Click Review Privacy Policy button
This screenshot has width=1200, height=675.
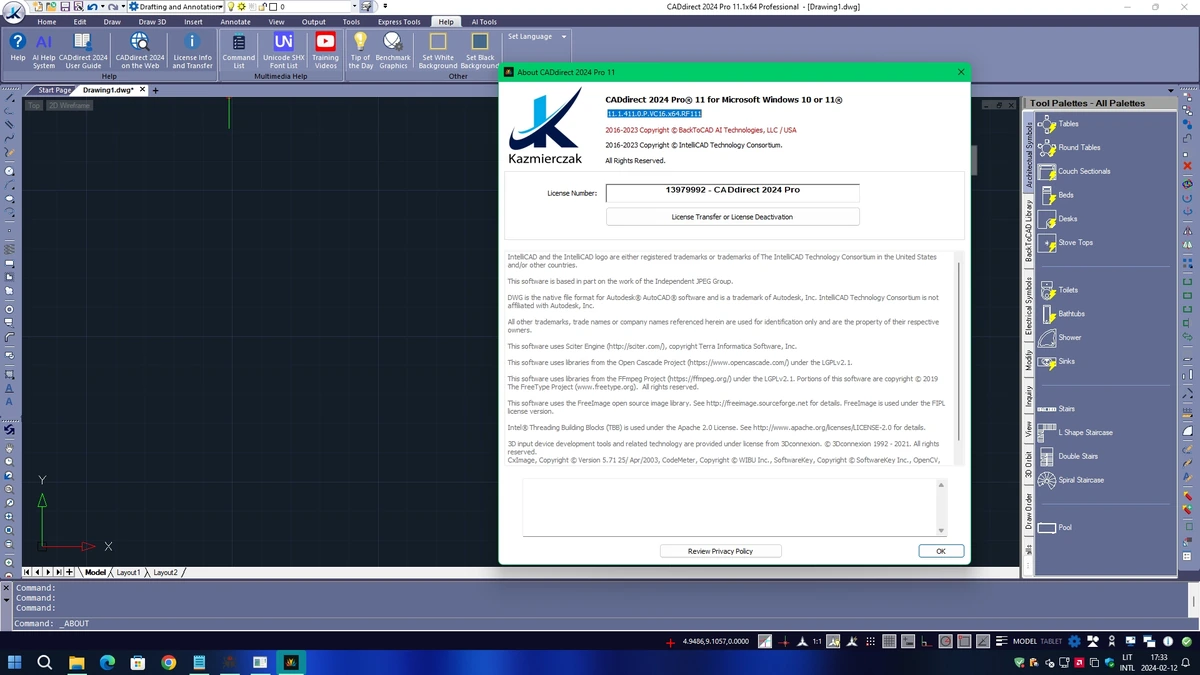pyautogui.click(x=720, y=551)
